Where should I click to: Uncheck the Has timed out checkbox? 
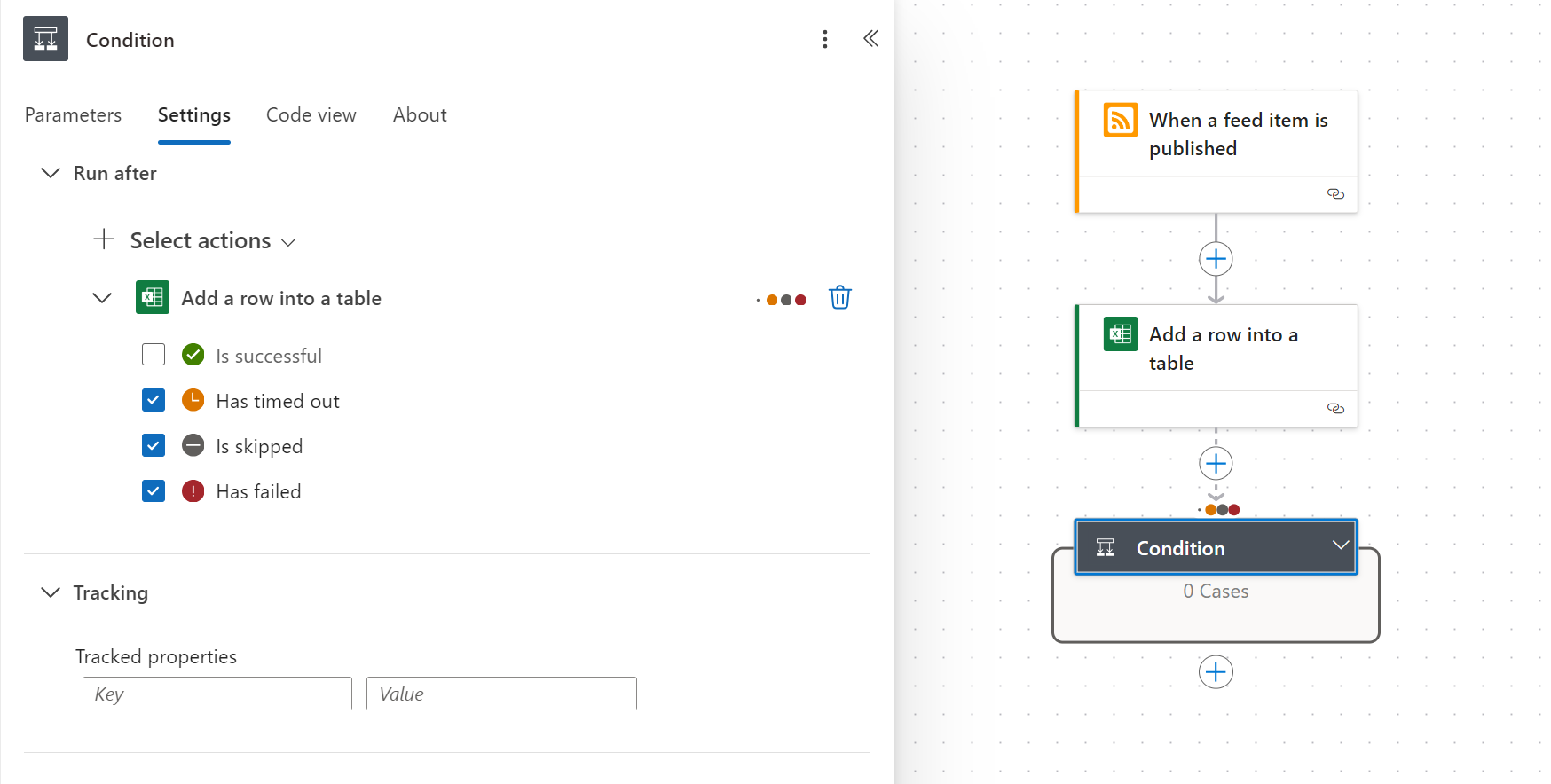pos(154,400)
